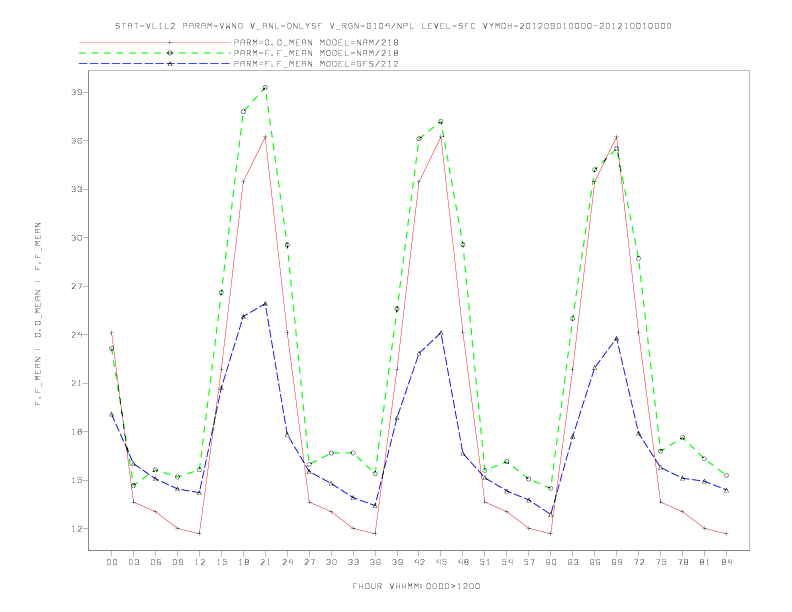Click the x-axis tick label '57'
The height and width of the screenshot is (612, 792).
(529, 562)
